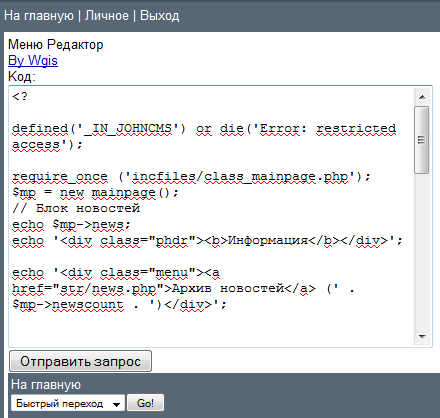Click the code box scrollbar thumb
440x418 pixels.
click(422, 140)
